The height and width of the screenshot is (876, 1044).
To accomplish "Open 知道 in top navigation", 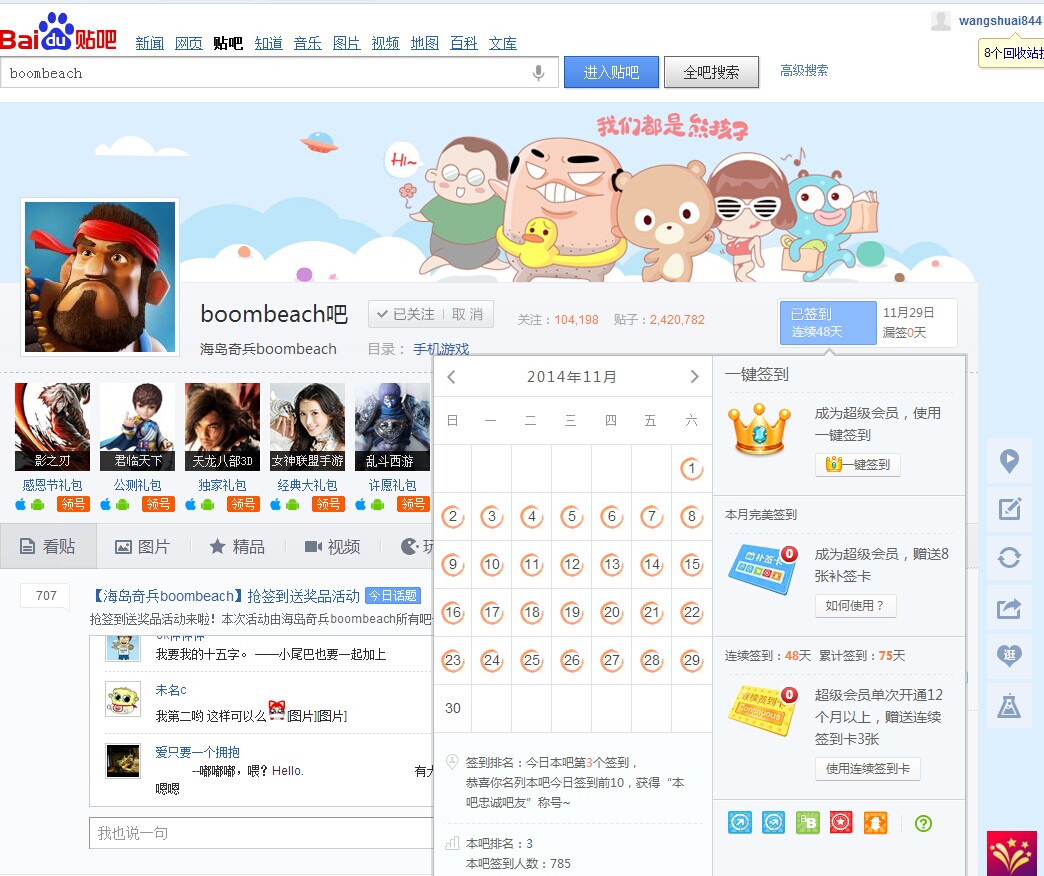I will click(268, 43).
